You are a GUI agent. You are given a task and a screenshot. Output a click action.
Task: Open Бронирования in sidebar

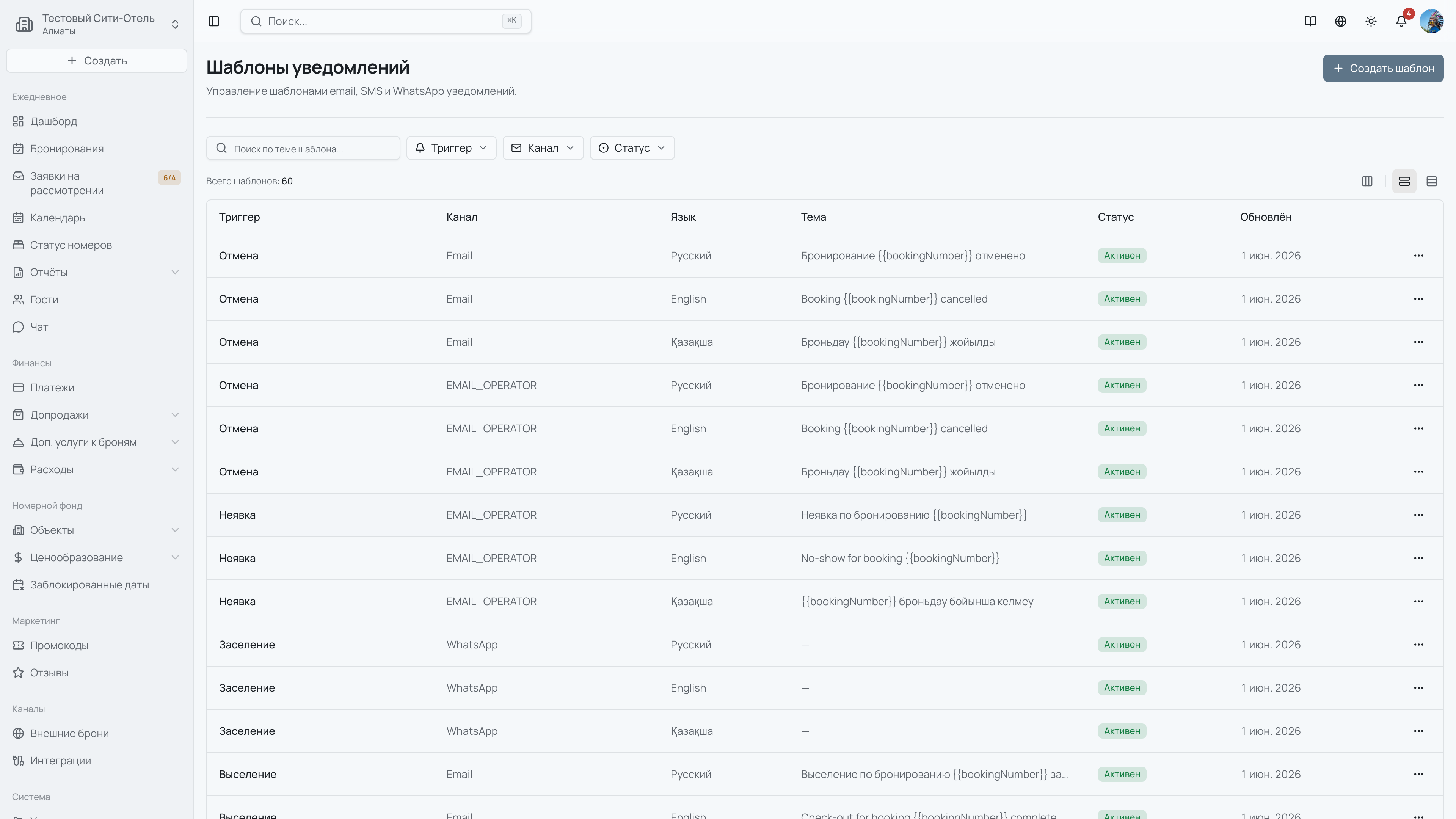pos(97,149)
